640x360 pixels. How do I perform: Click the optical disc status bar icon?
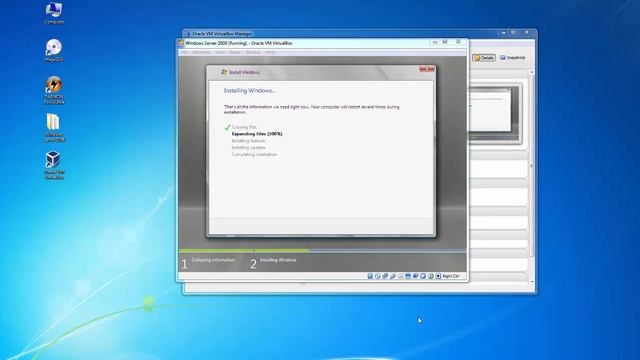378,276
